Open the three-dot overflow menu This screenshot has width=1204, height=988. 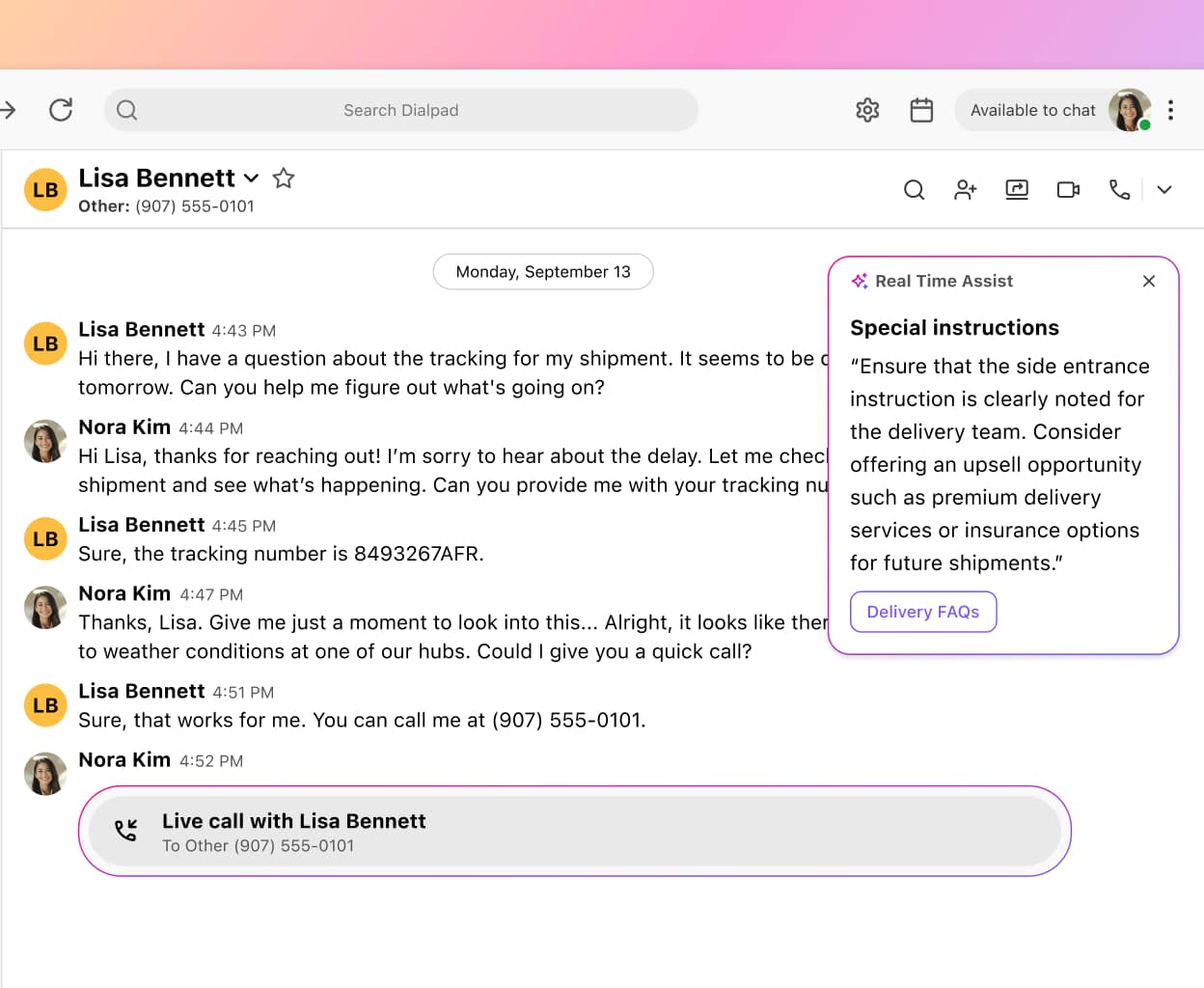(1170, 110)
